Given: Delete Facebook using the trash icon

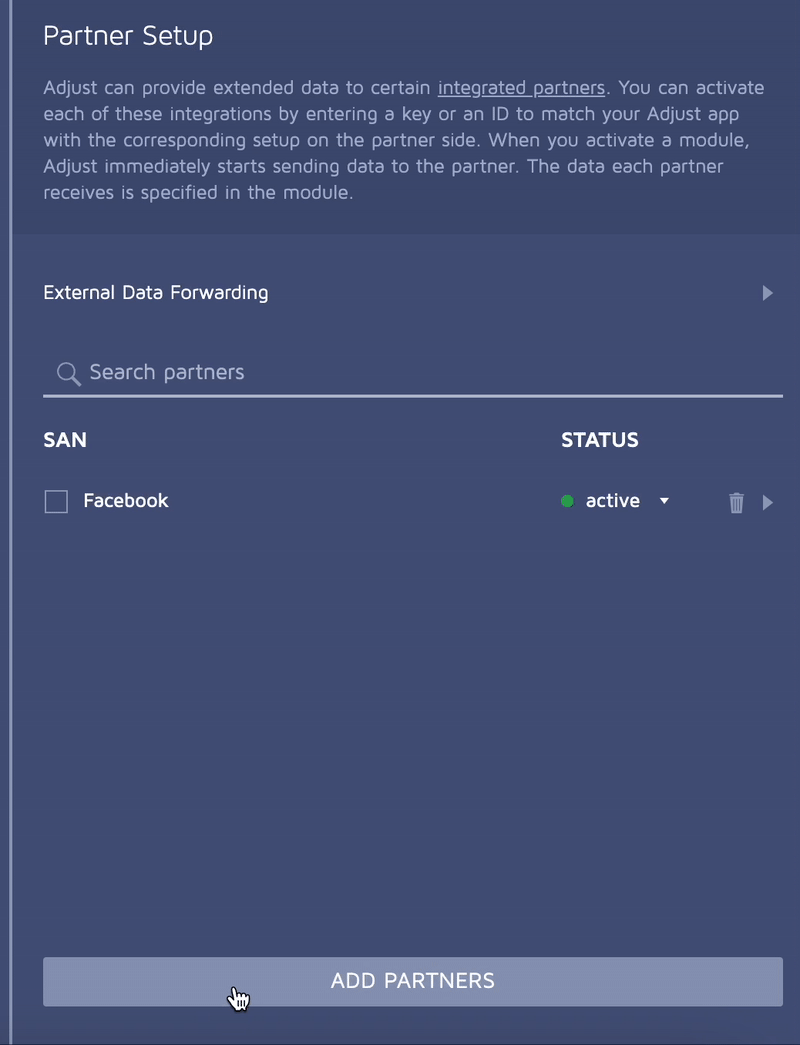Looking at the screenshot, I should point(737,503).
